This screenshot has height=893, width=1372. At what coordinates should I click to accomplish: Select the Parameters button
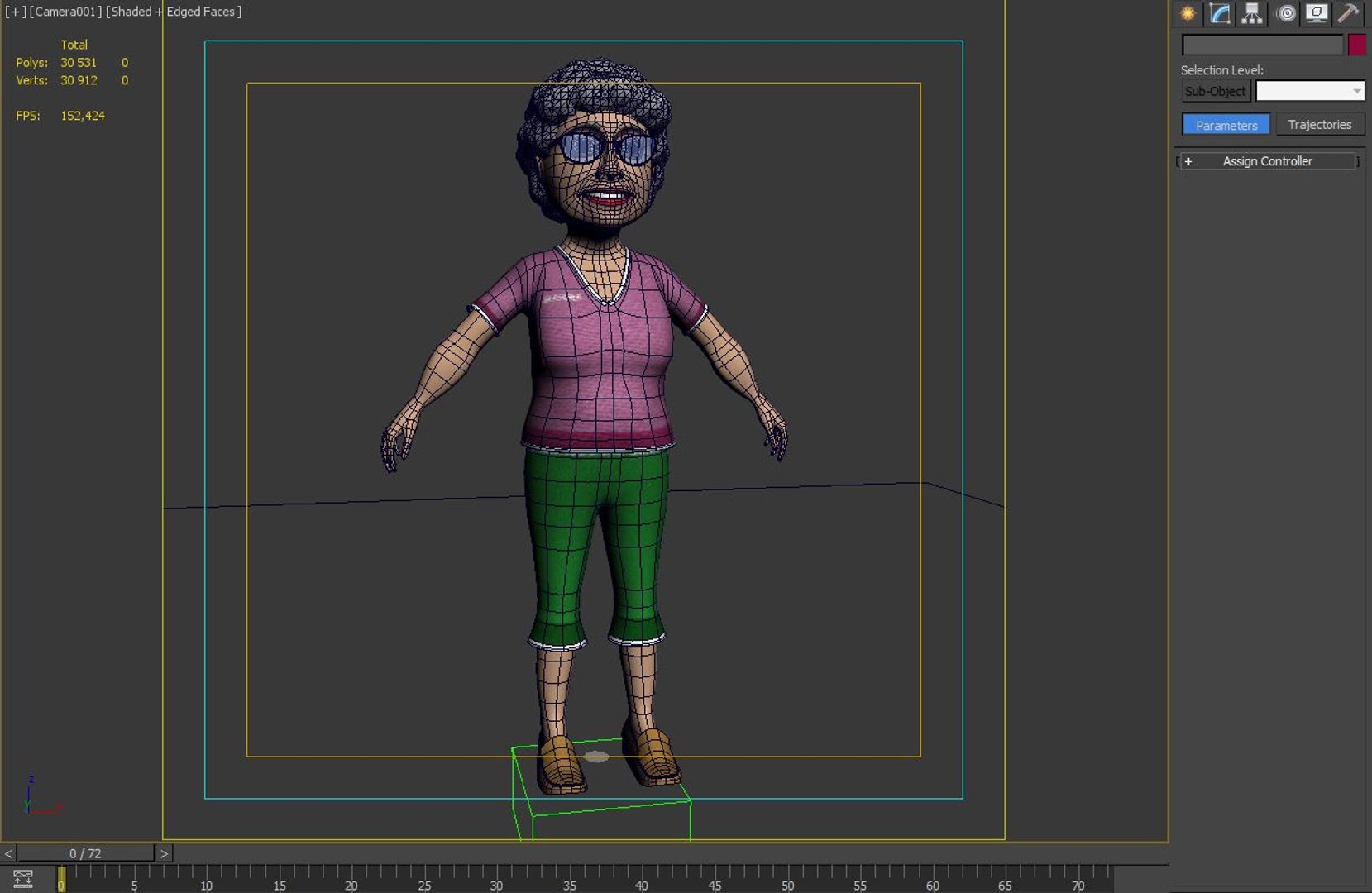tap(1226, 125)
